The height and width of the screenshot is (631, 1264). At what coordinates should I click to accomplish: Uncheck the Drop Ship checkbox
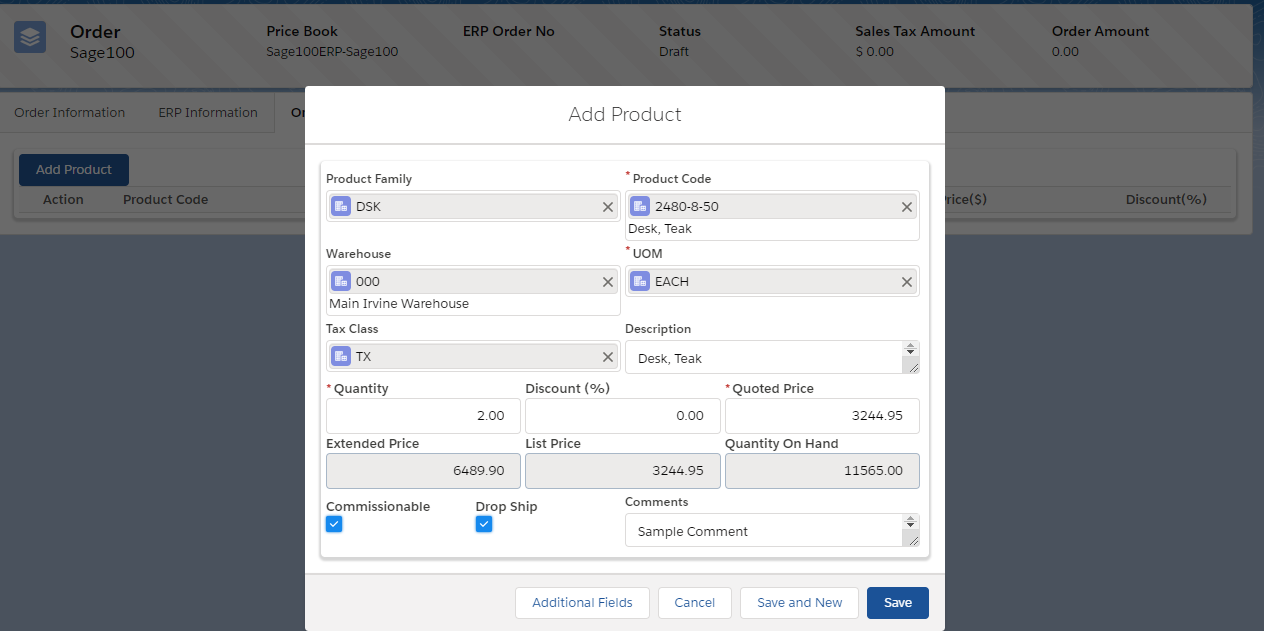tap(484, 524)
